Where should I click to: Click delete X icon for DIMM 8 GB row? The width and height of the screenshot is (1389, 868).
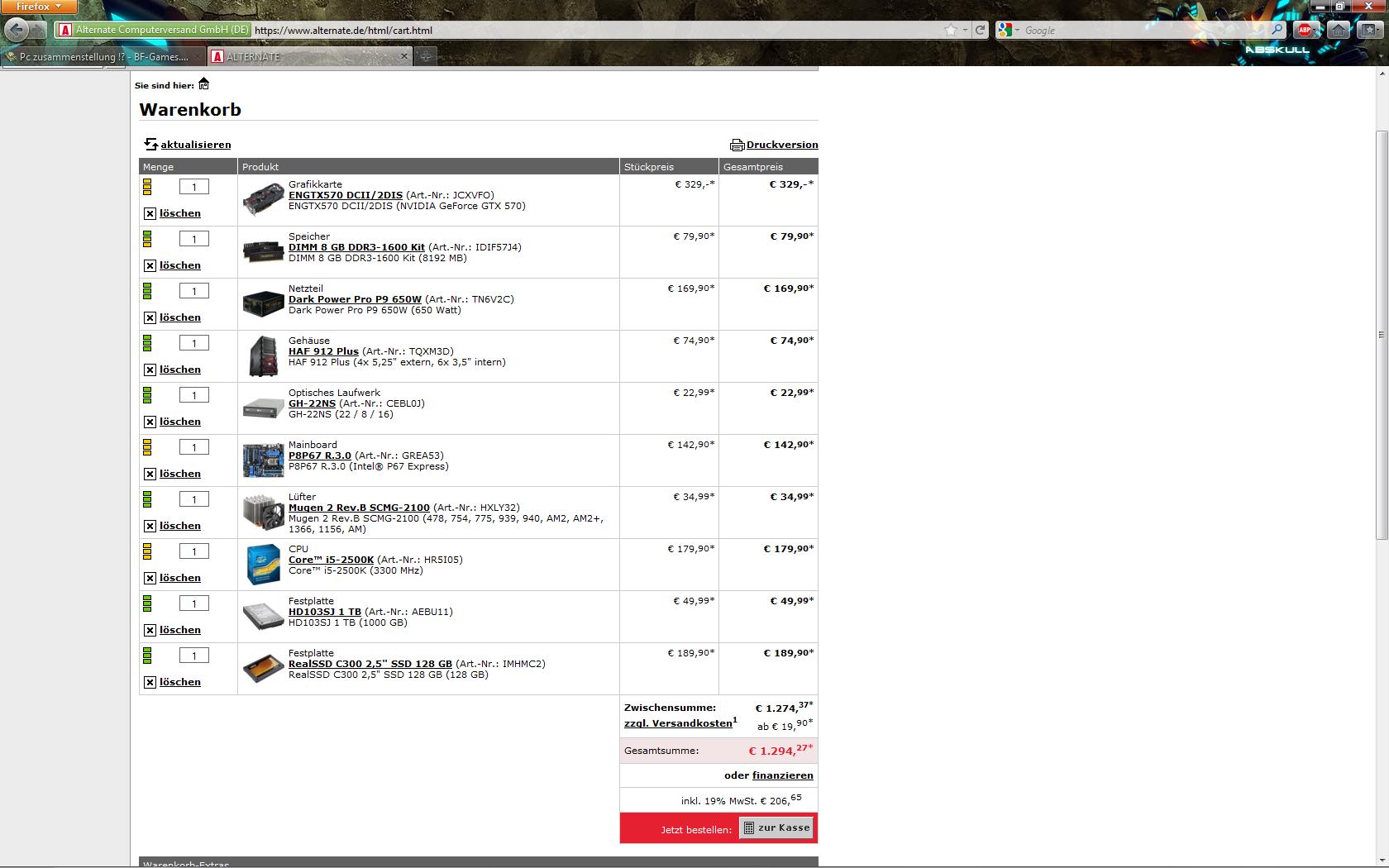[x=150, y=265]
